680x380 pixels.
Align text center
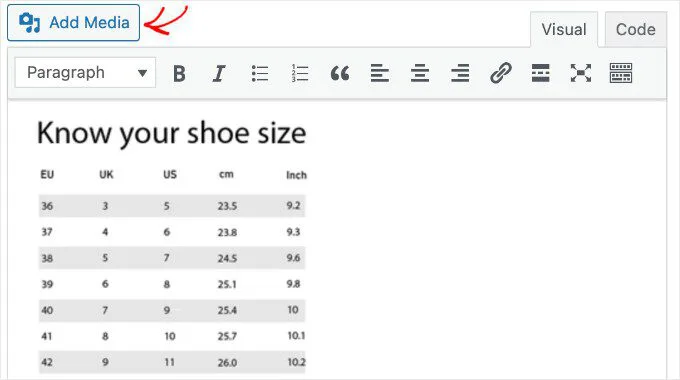point(420,73)
